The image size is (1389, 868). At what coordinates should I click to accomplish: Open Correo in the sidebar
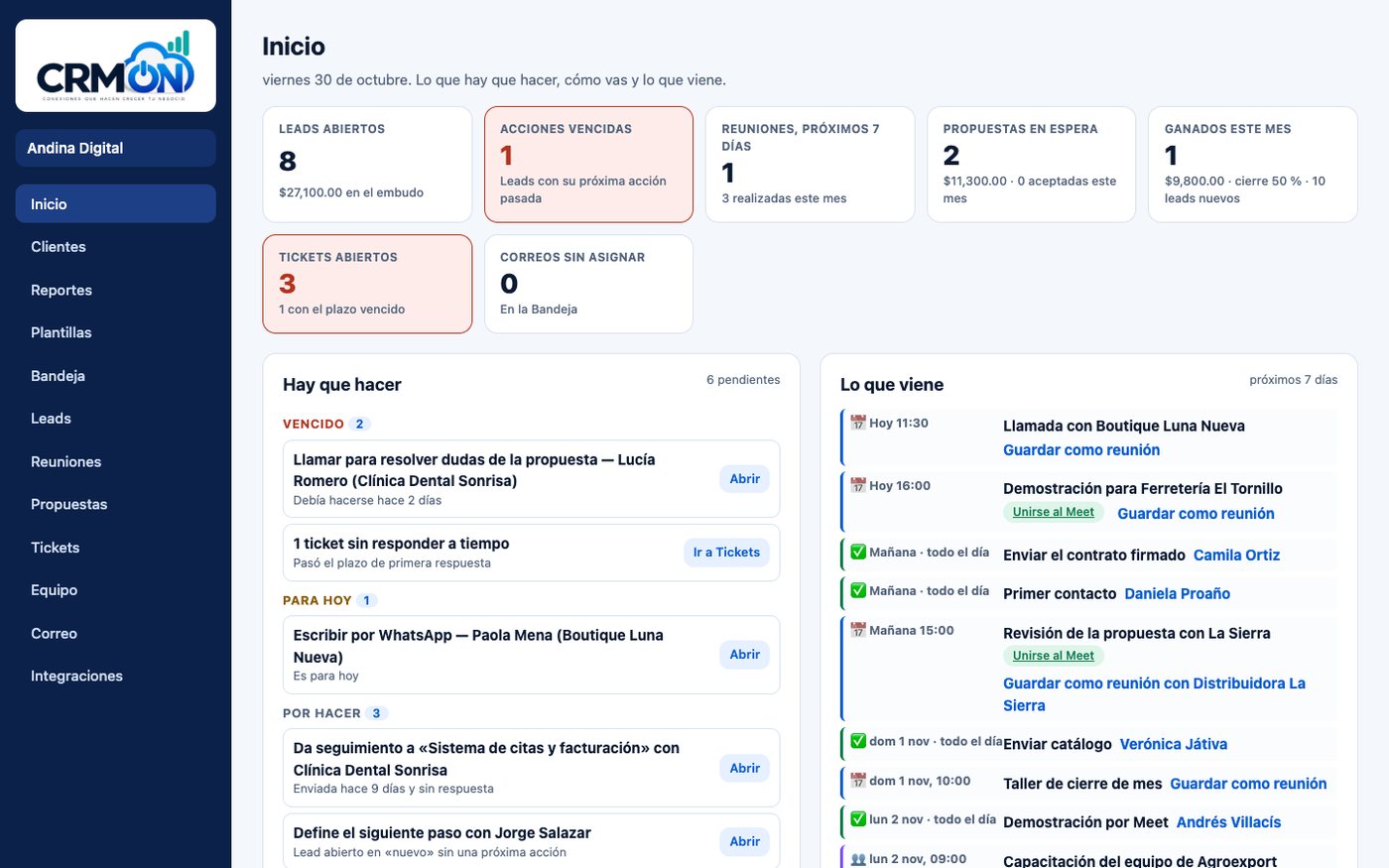[x=115, y=633]
